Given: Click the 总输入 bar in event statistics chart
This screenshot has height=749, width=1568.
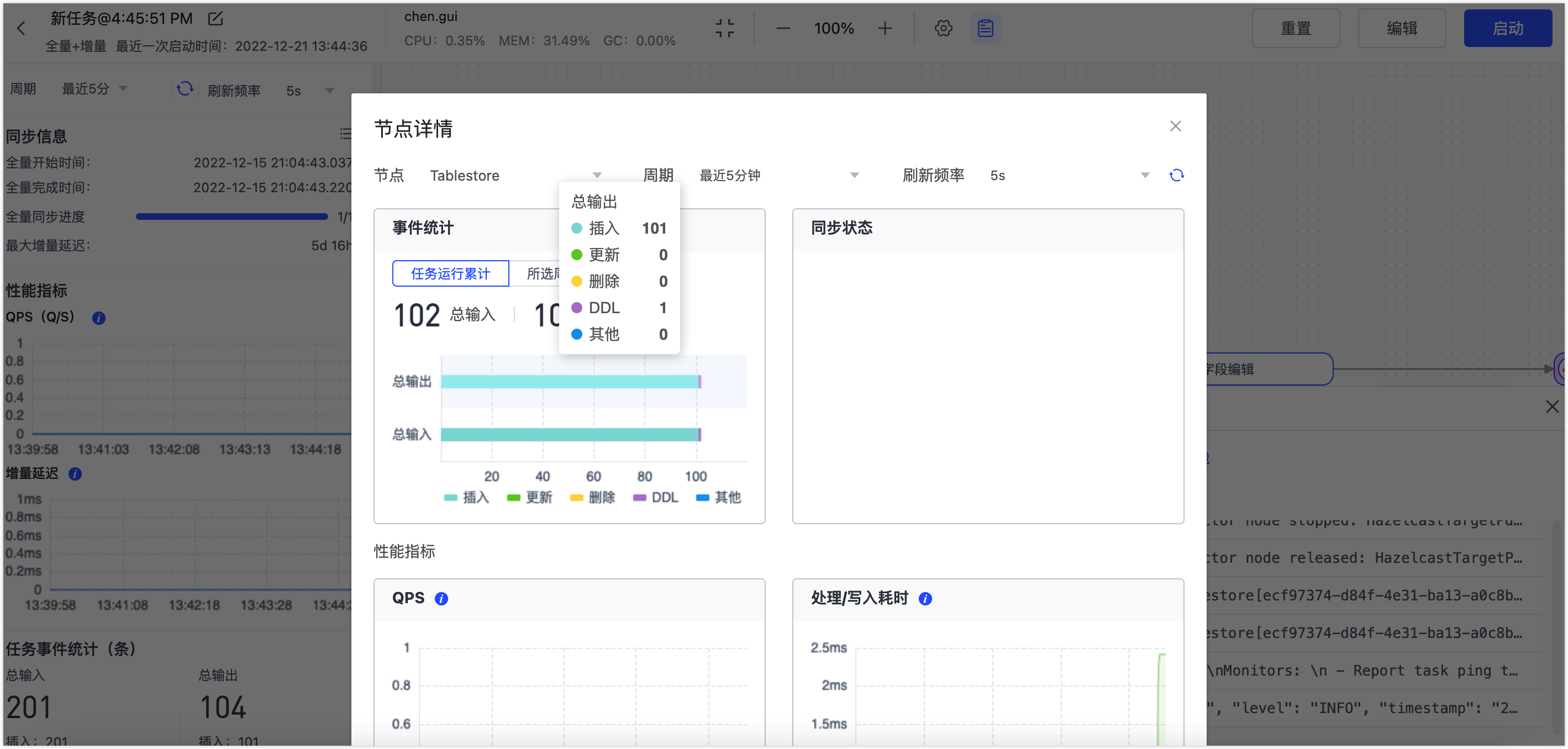Looking at the screenshot, I should [570, 432].
